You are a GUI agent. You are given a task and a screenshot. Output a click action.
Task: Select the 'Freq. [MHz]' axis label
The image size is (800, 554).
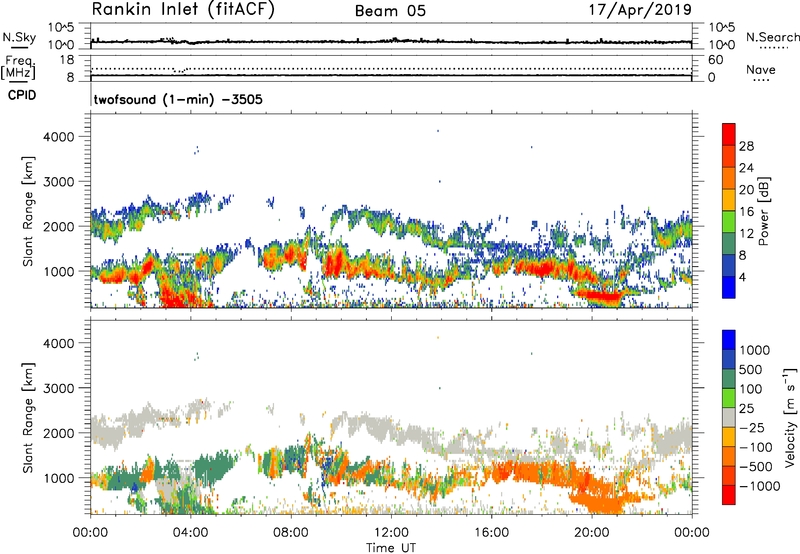point(18,67)
